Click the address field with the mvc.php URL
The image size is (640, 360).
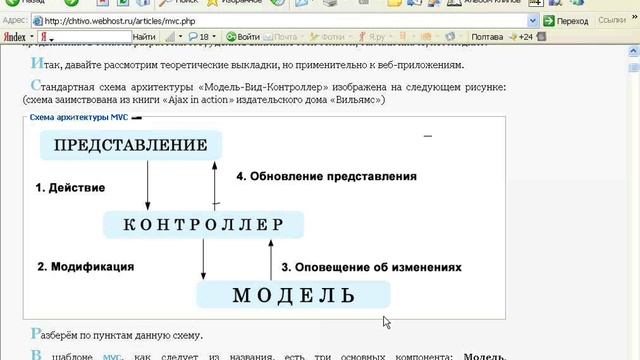[284, 21]
